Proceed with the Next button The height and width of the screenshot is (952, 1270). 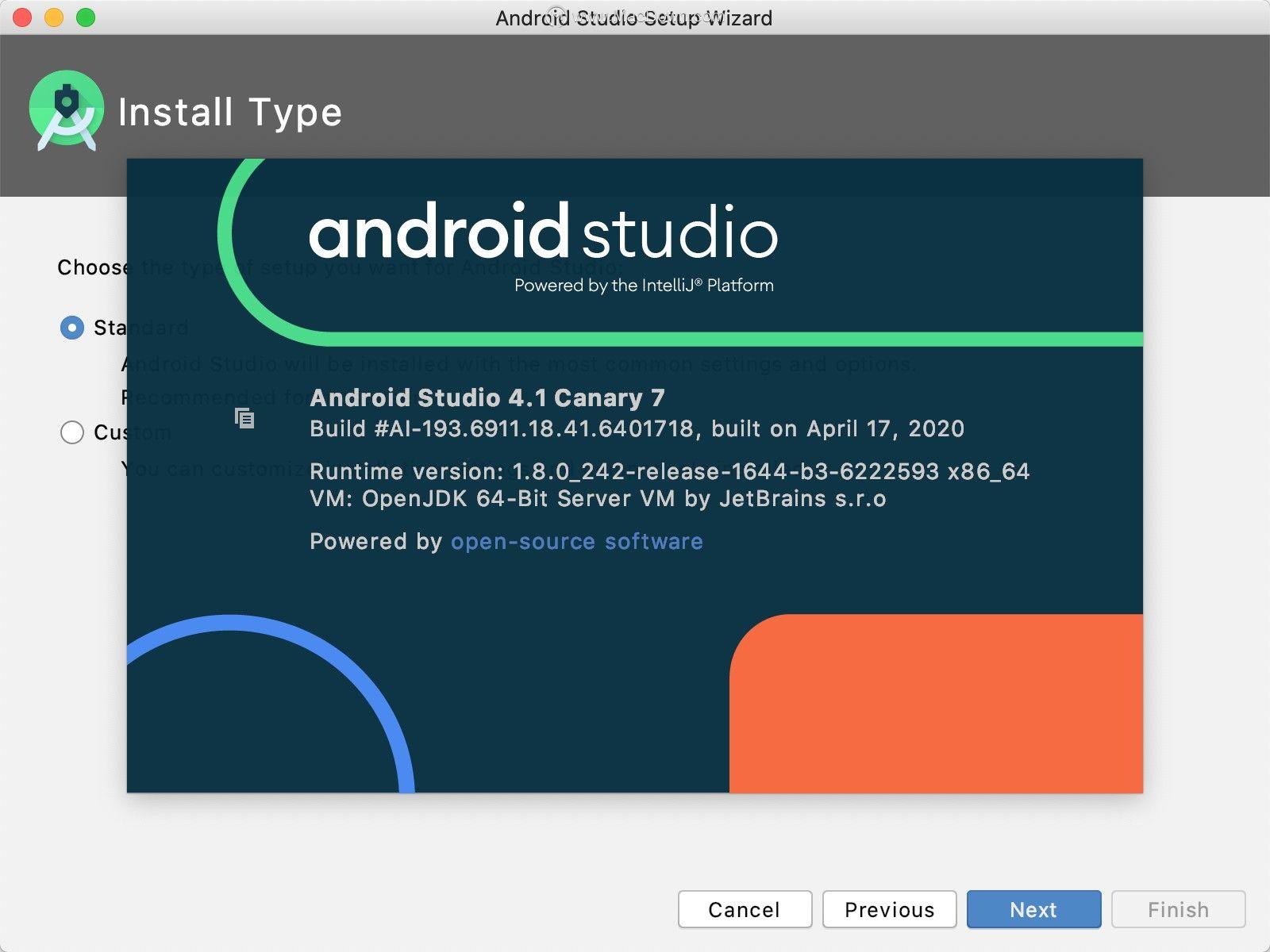pos(1033,909)
